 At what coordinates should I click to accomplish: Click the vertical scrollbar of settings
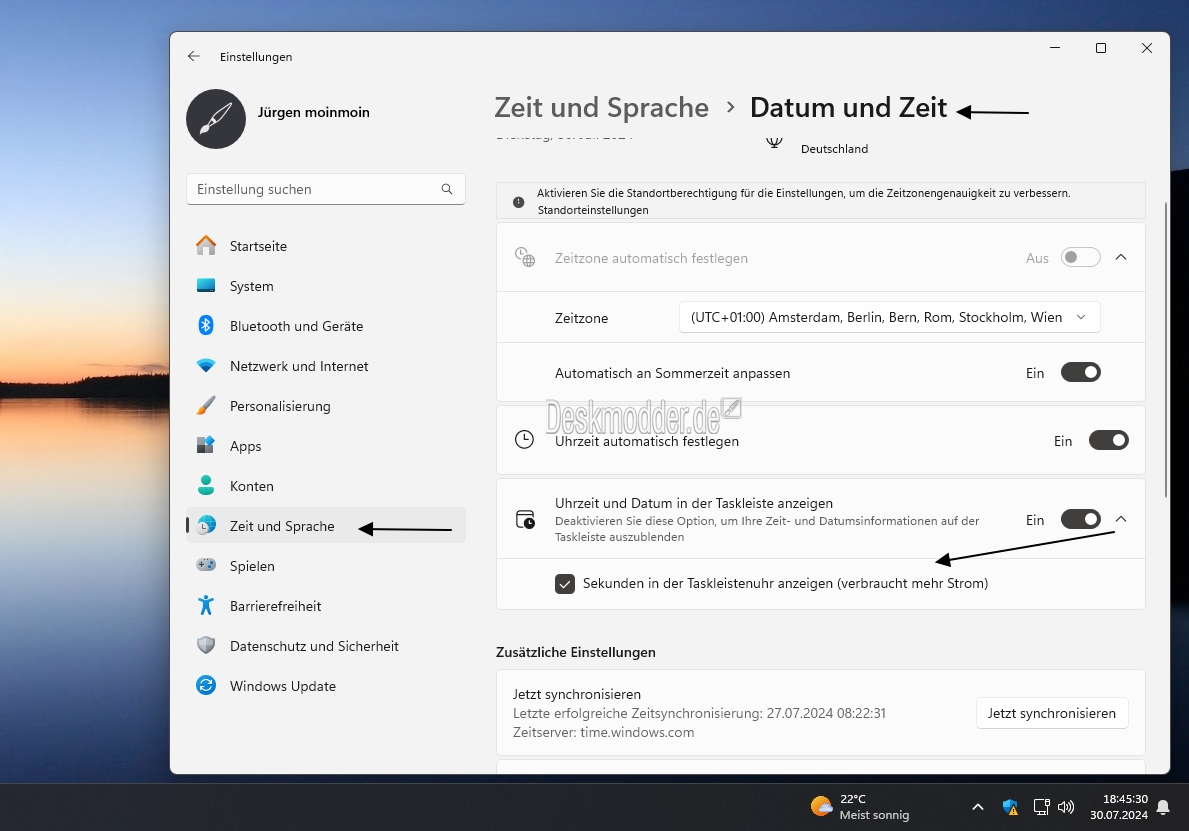click(x=1166, y=350)
